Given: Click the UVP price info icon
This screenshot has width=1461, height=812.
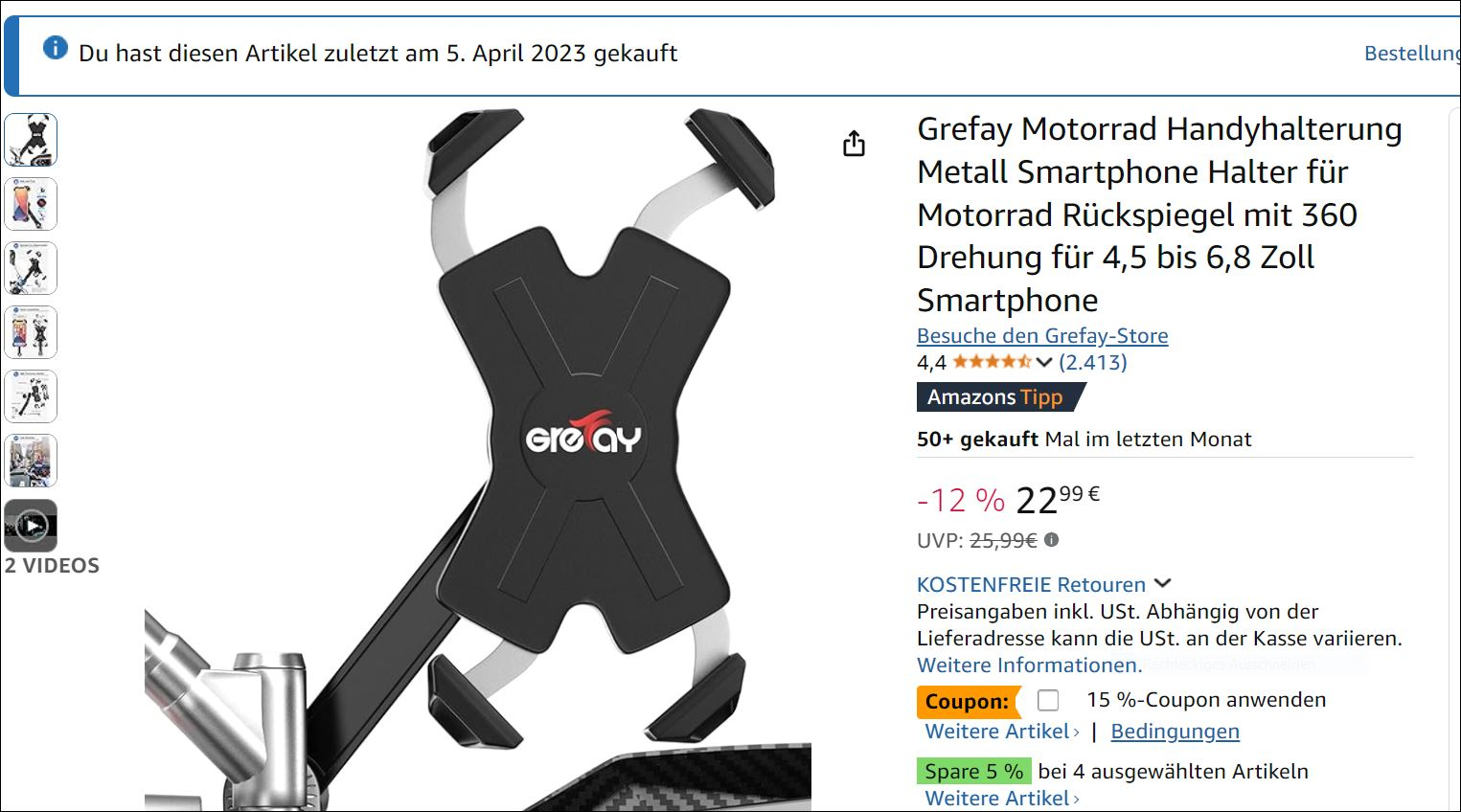Looking at the screenshot, I should [1051, 540].
